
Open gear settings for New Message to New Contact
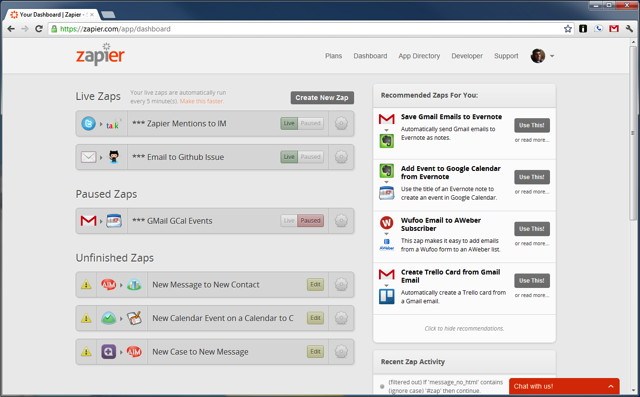coord(341,284)
